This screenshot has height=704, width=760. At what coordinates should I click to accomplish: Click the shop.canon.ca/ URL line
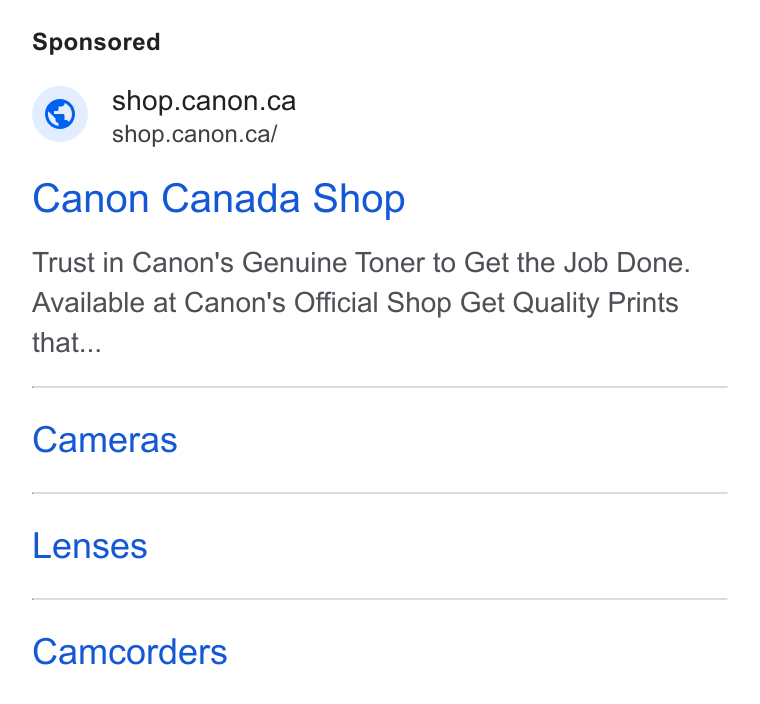(194, 134)
